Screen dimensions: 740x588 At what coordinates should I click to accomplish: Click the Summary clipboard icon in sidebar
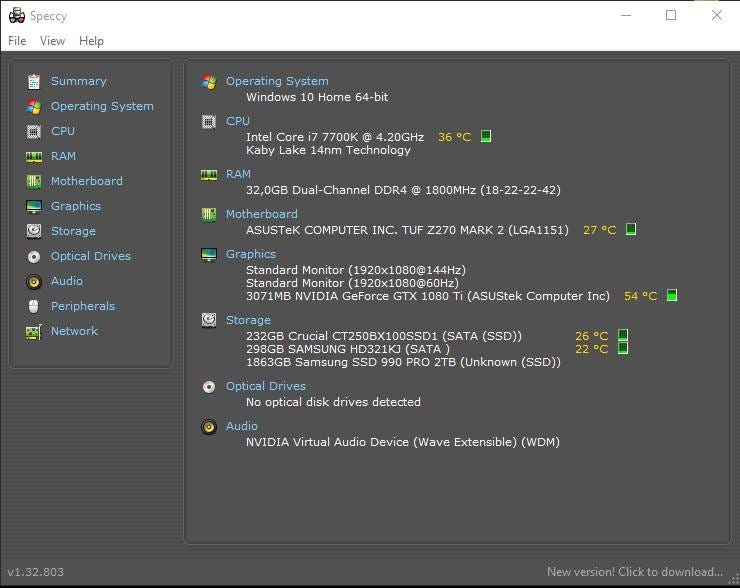point(34,81)
